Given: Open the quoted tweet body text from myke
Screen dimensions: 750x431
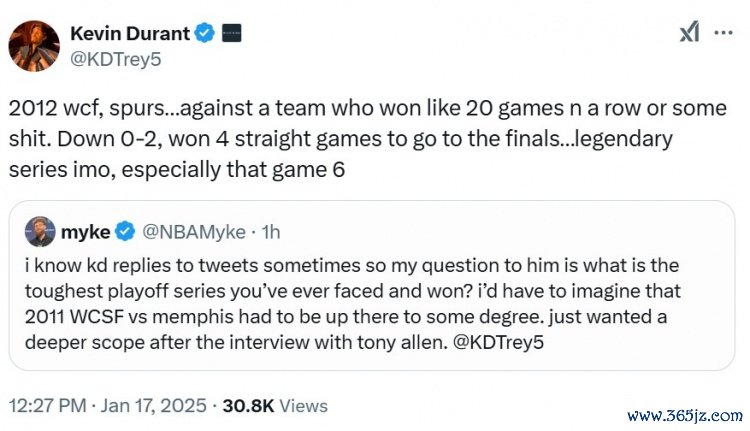Looking at the screenshot, I should coord(360,300).
